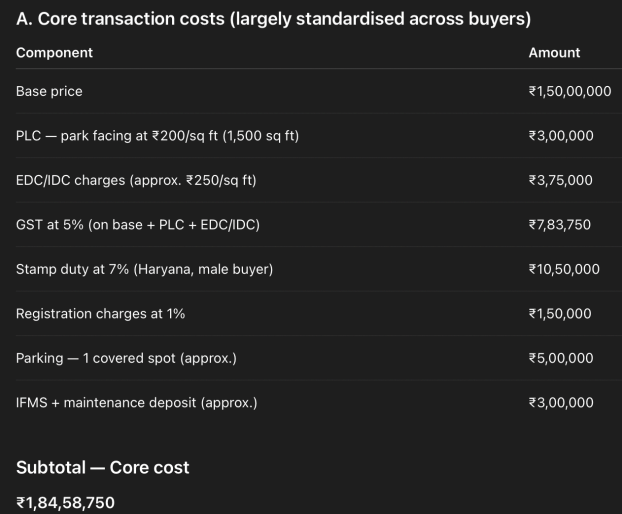Select the GST at 5% row label

(x=137, y=225)
